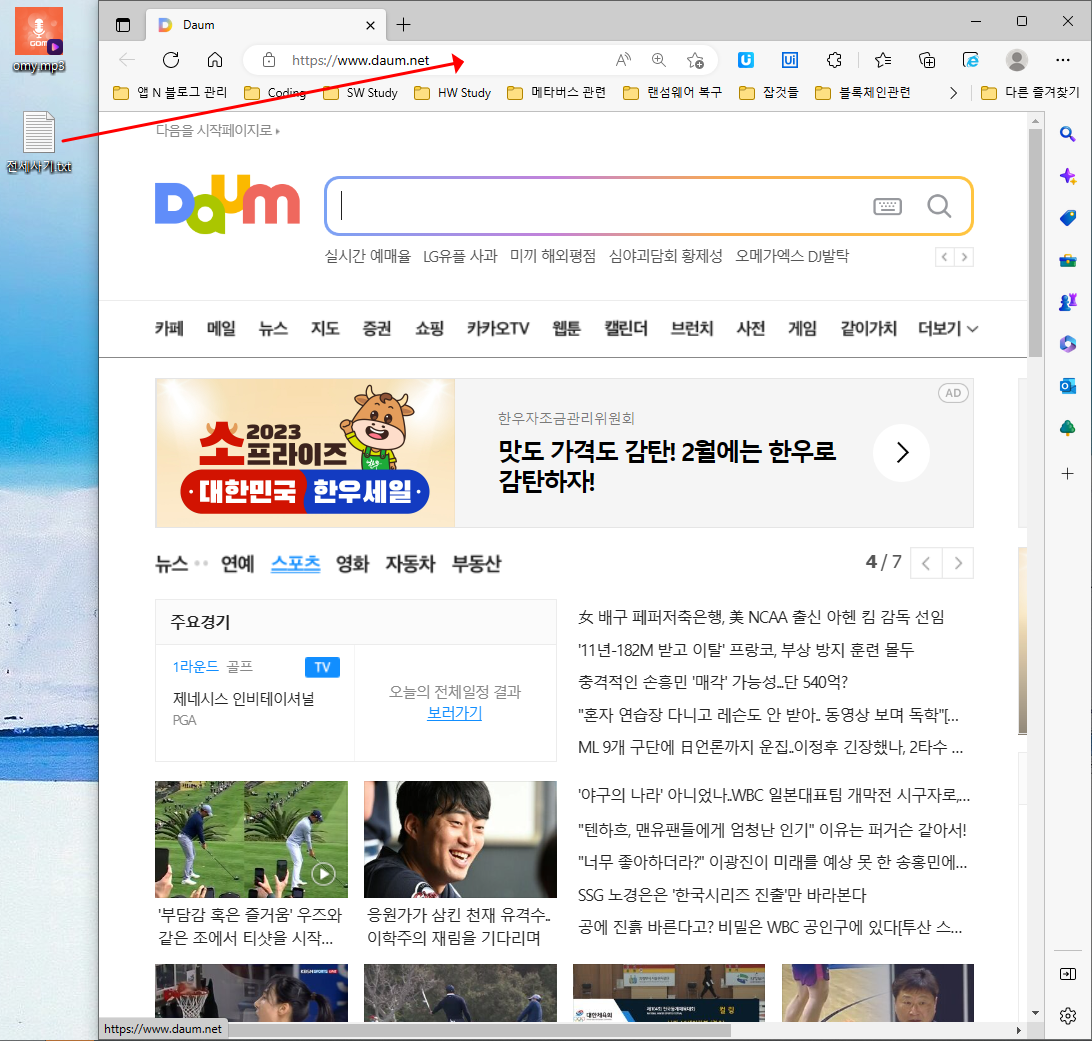Click 다음을 시작페이지로 link

coord(217,130)
